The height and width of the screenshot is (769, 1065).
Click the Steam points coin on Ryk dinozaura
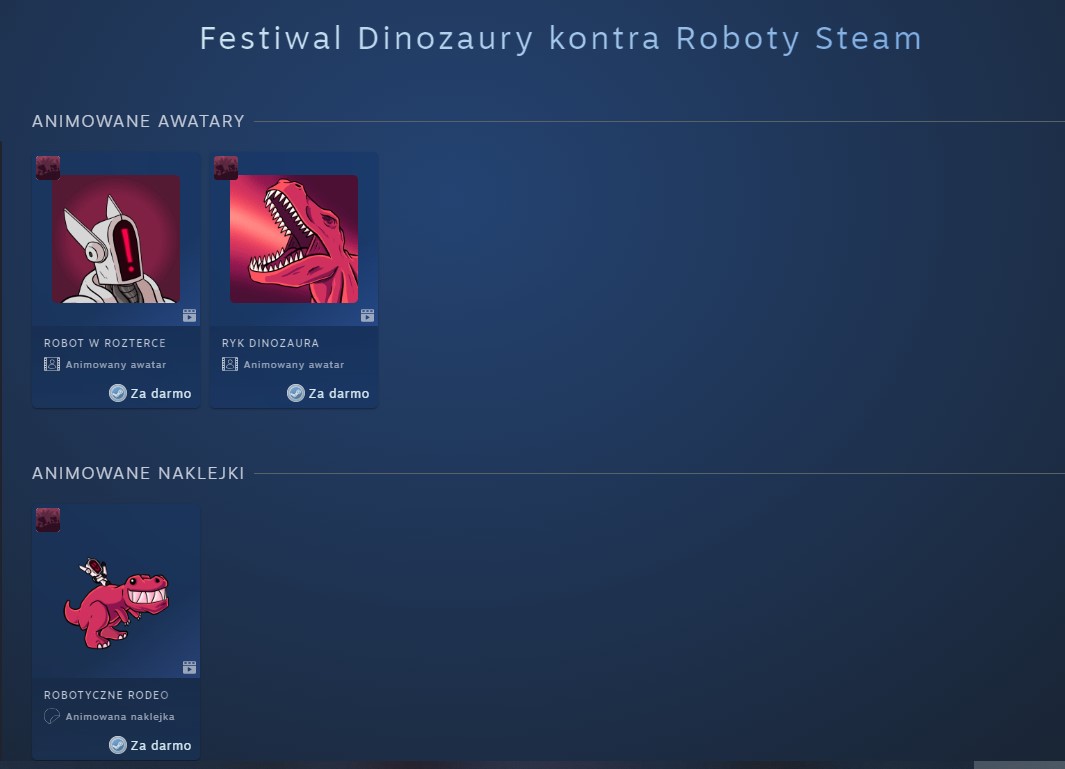296,393
